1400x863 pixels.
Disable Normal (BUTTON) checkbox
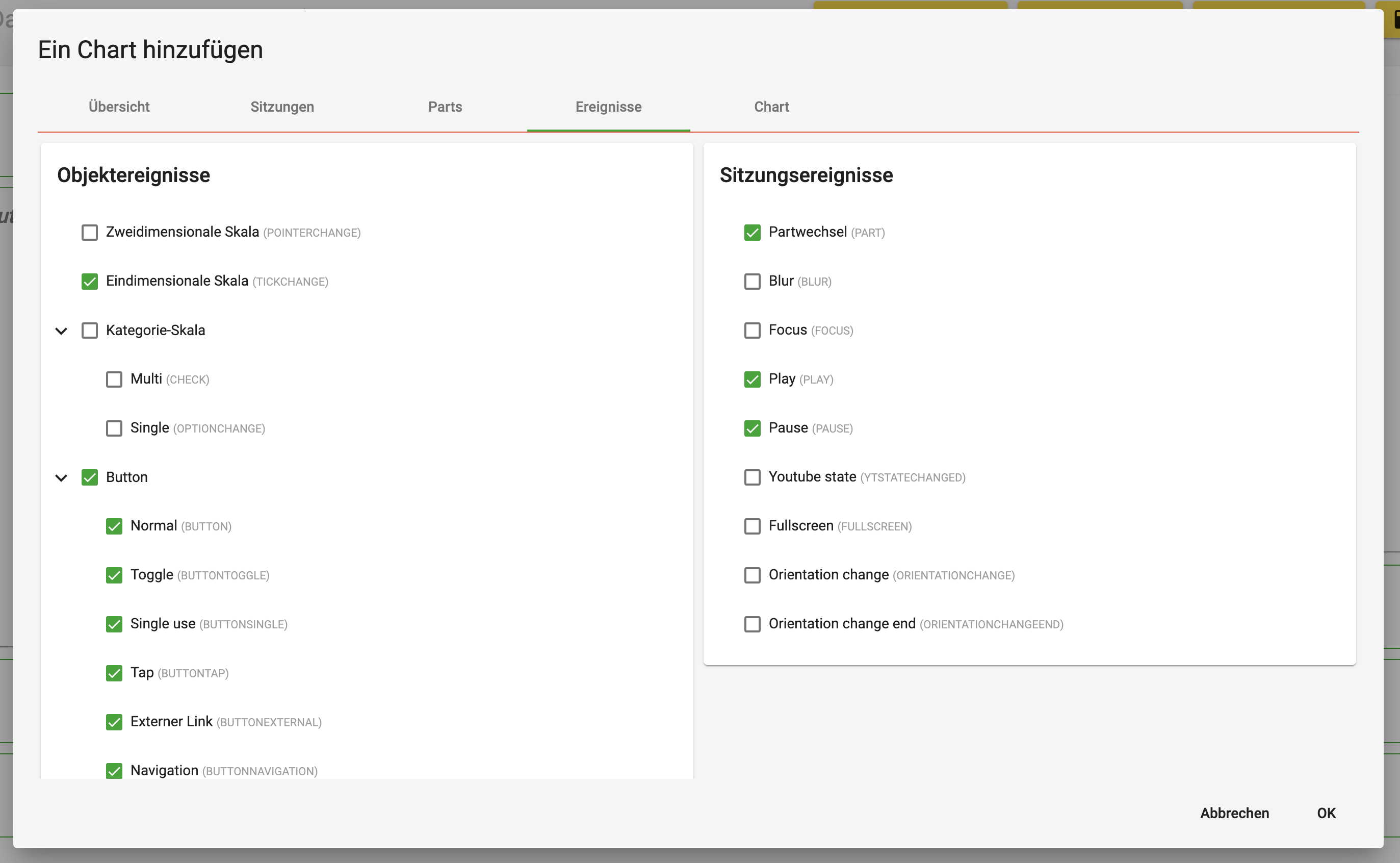coord(114,526)
